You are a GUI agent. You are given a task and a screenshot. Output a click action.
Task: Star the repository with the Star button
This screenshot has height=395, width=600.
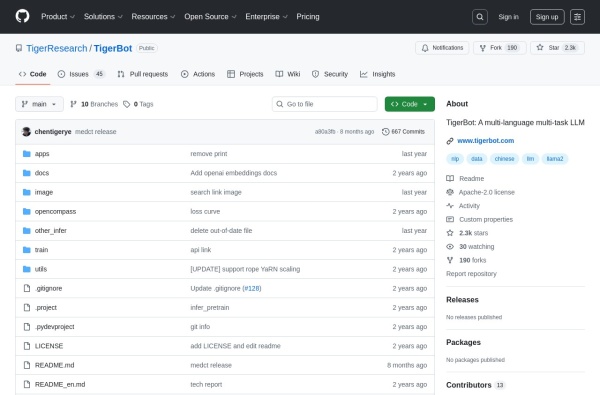(557, 48)
